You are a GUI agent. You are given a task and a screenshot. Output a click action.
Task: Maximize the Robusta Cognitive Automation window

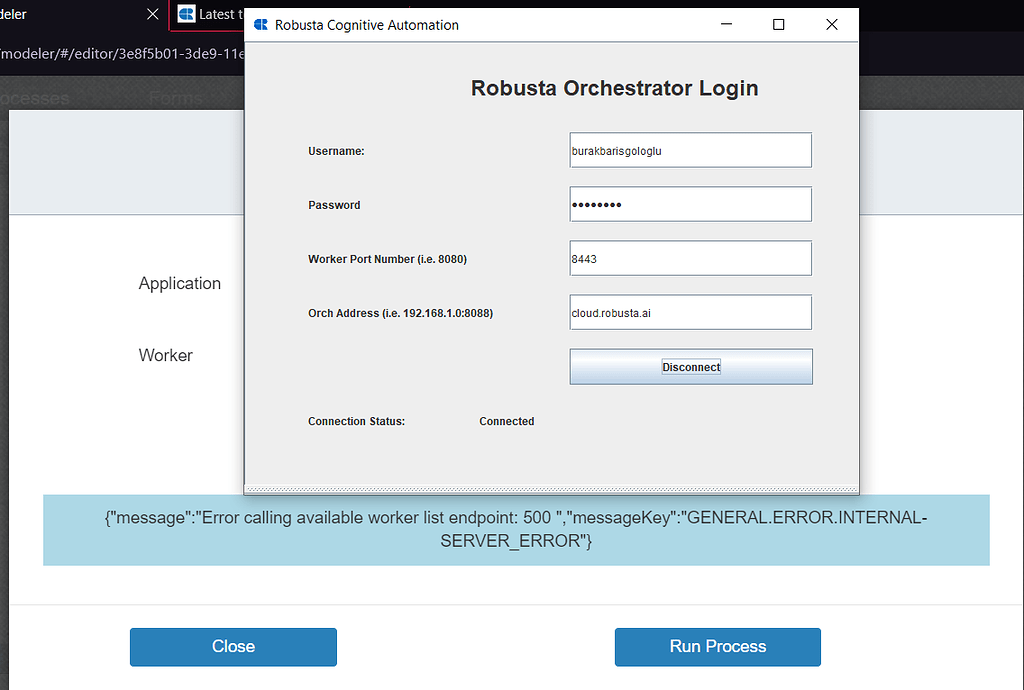coord(778,24)
